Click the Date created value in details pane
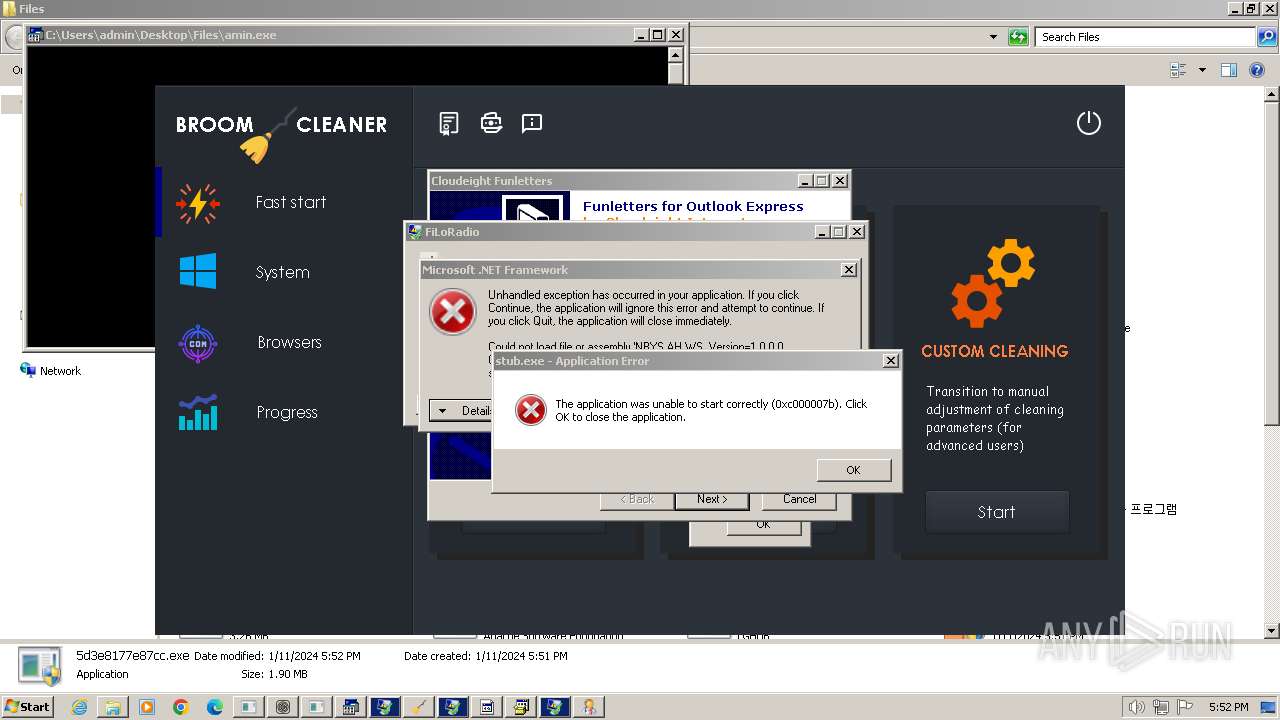 pyautogui.click(x=521, y=657)
